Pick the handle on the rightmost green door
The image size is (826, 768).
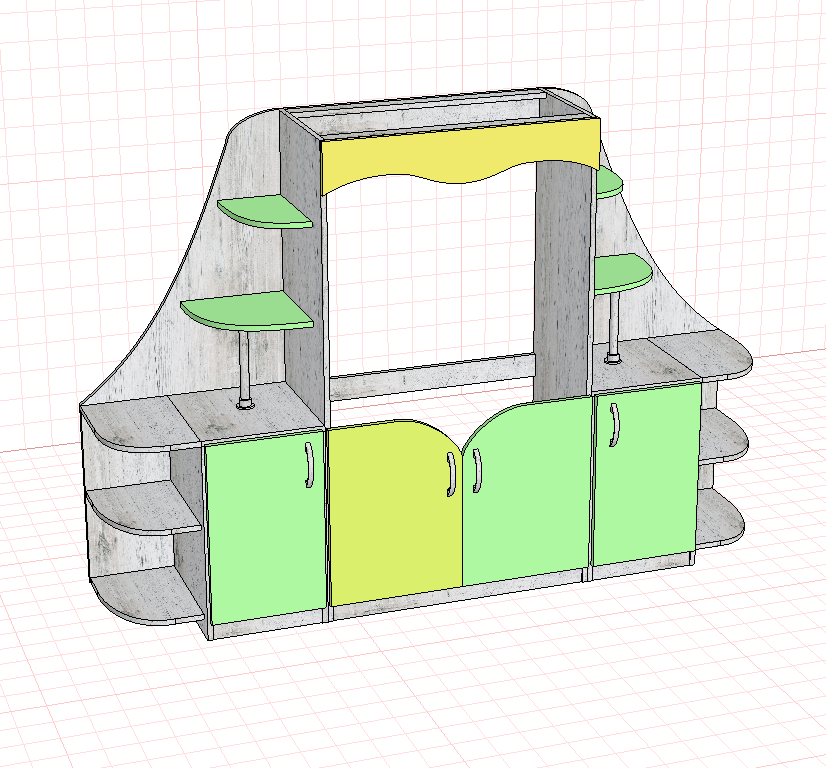point(614,425)
